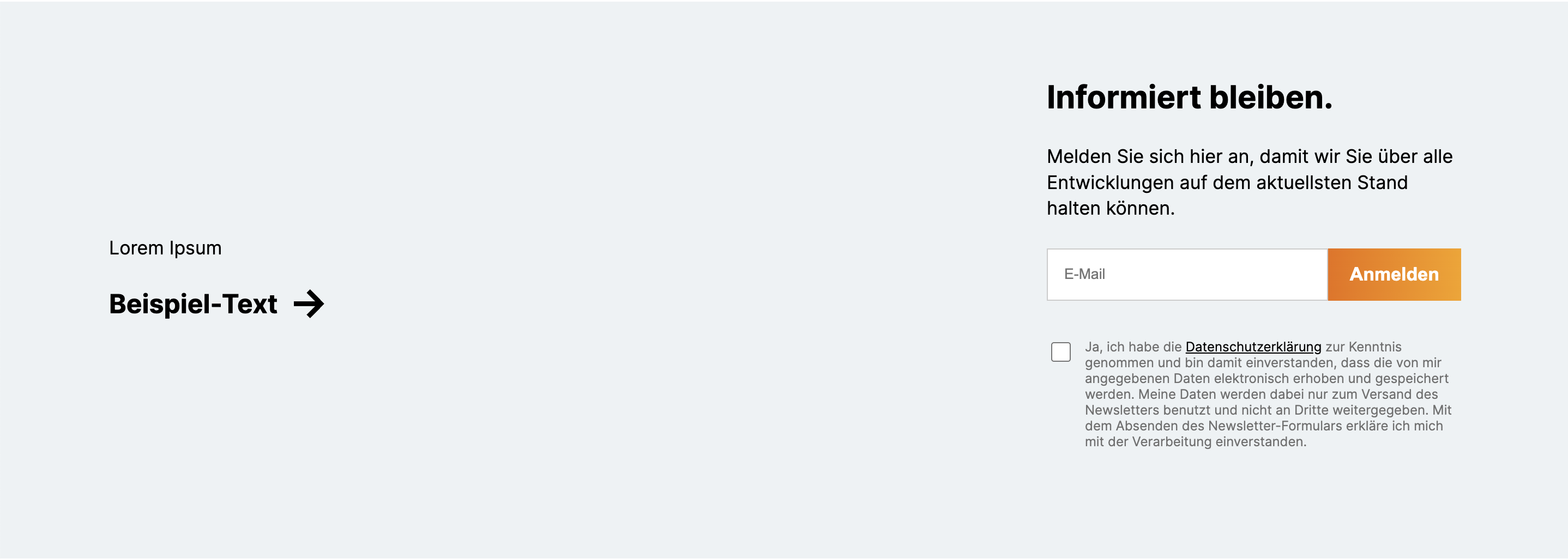The width and height of the screenshot is (1568, 559).
Task: Click the Lorem Ipsum label
Action: pyautogui.click(x=165, y=248)
